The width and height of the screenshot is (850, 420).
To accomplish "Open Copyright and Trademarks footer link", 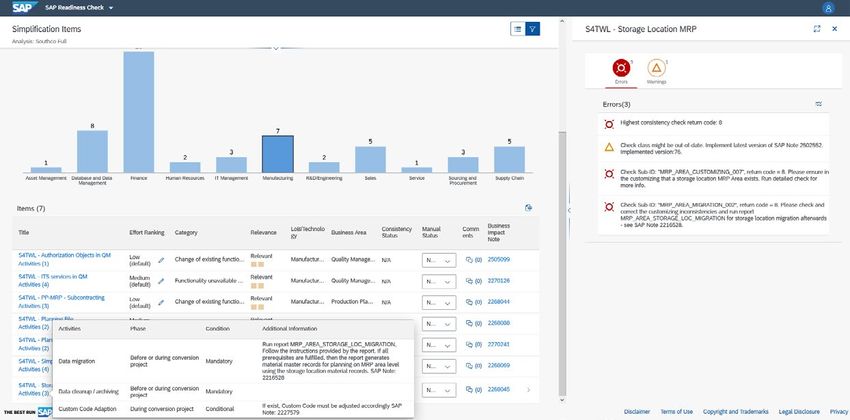I will (736, 412).
